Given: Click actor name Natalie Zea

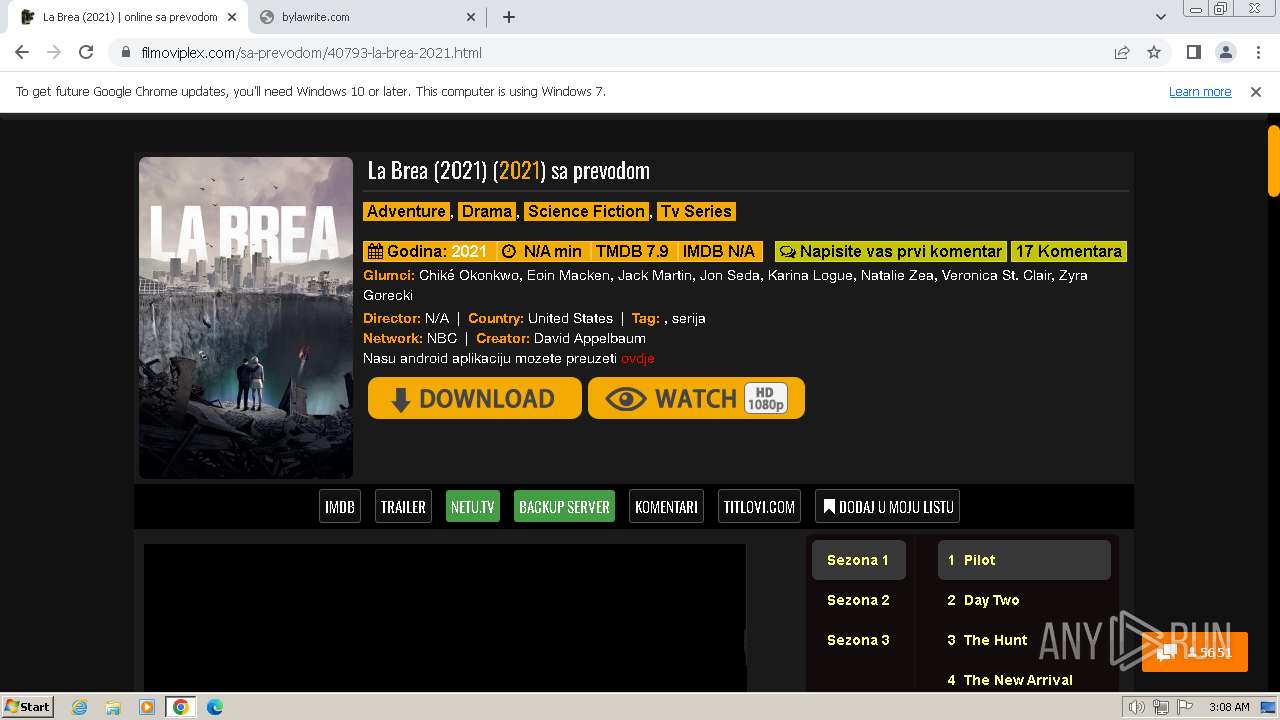Looking at the screenshot, I should pos(897,275).
